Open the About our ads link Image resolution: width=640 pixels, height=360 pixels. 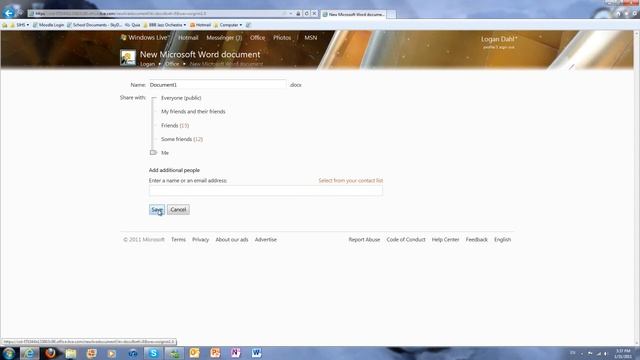coord(232,240)
